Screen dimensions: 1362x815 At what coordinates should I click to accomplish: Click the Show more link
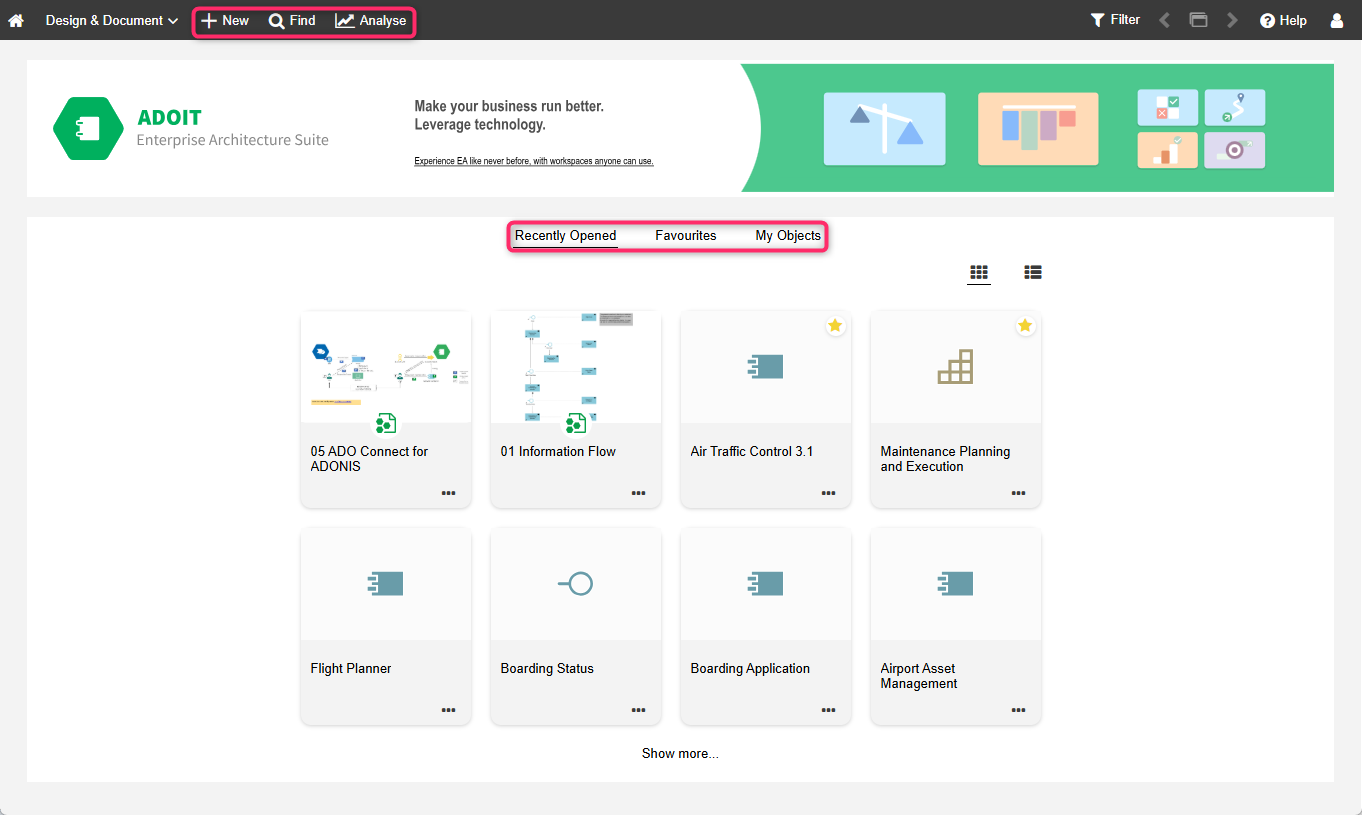[680, 753]
